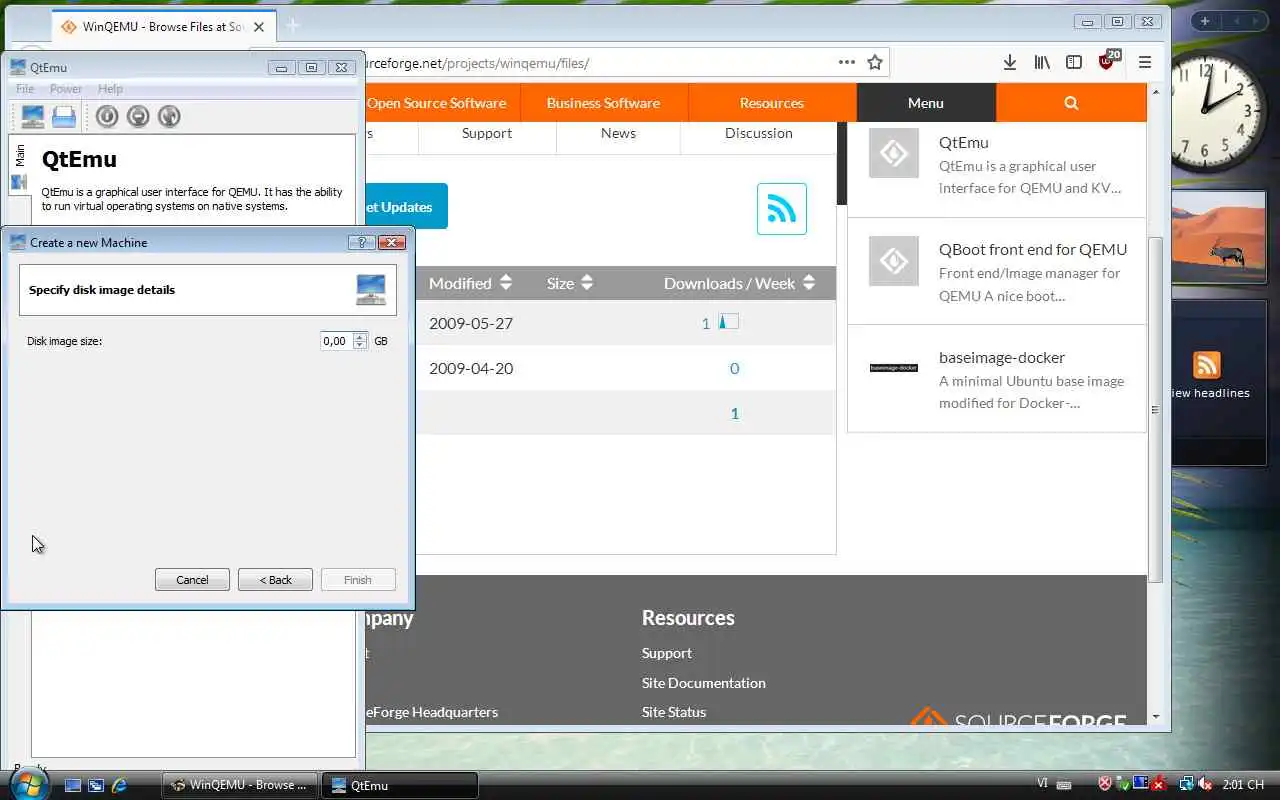Click the QBoot front end project logo icon
The width and height of the screenshot is (1280, 800).
pos(894,261)
